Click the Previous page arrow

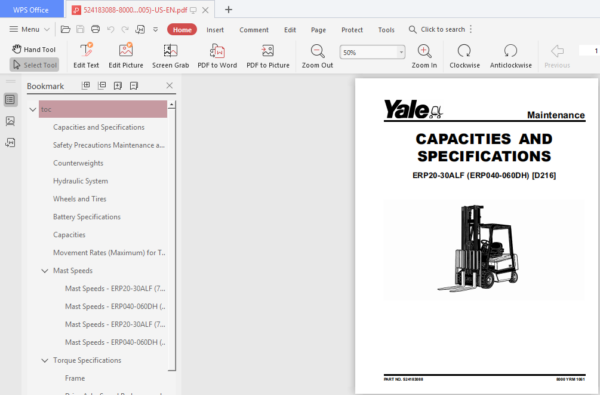click(x=557, y=56)
